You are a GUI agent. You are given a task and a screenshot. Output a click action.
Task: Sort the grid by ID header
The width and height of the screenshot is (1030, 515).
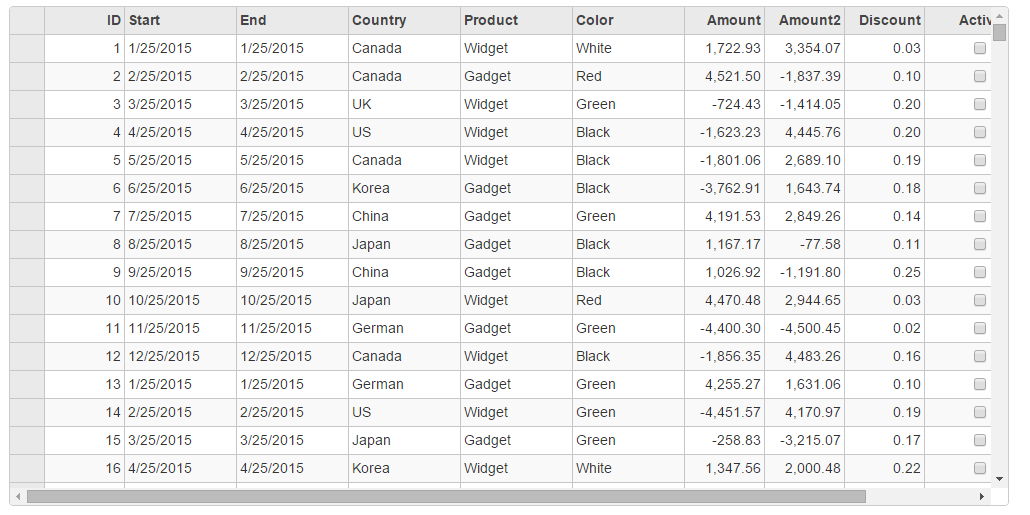point(84,20)
